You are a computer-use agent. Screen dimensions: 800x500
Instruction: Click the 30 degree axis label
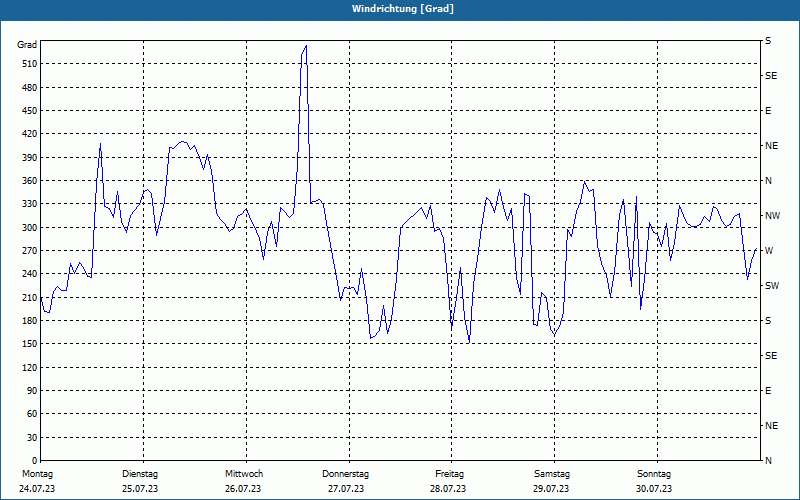[32, 438]
